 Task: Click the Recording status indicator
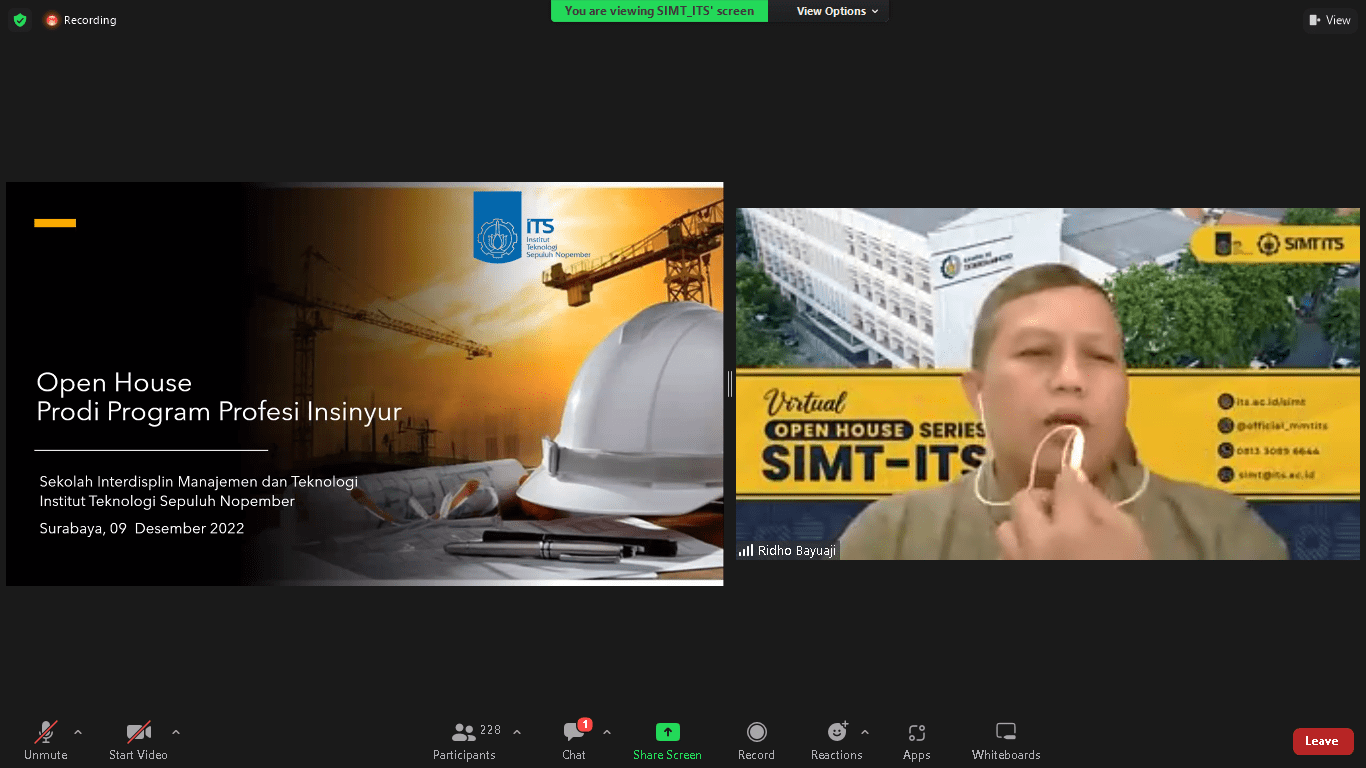(x=81, y=20)
